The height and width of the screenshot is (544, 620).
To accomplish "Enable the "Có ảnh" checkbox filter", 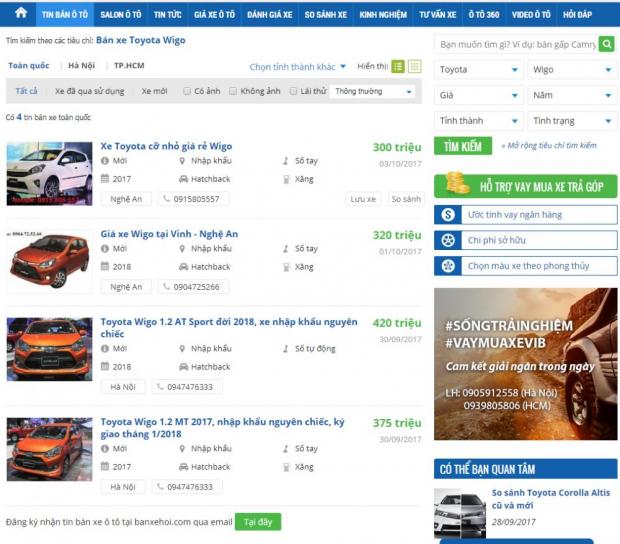I will coord(188,91).
